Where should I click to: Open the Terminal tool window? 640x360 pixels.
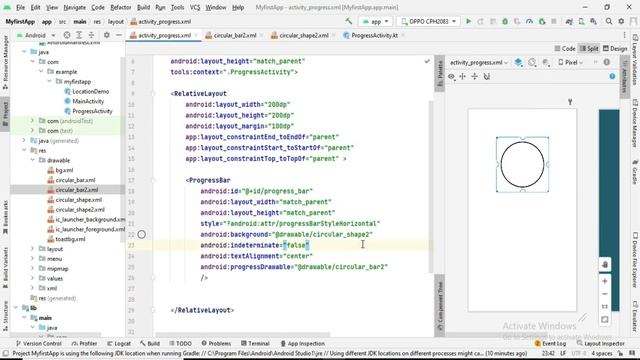pyautogui.click(x=255, y=343)
